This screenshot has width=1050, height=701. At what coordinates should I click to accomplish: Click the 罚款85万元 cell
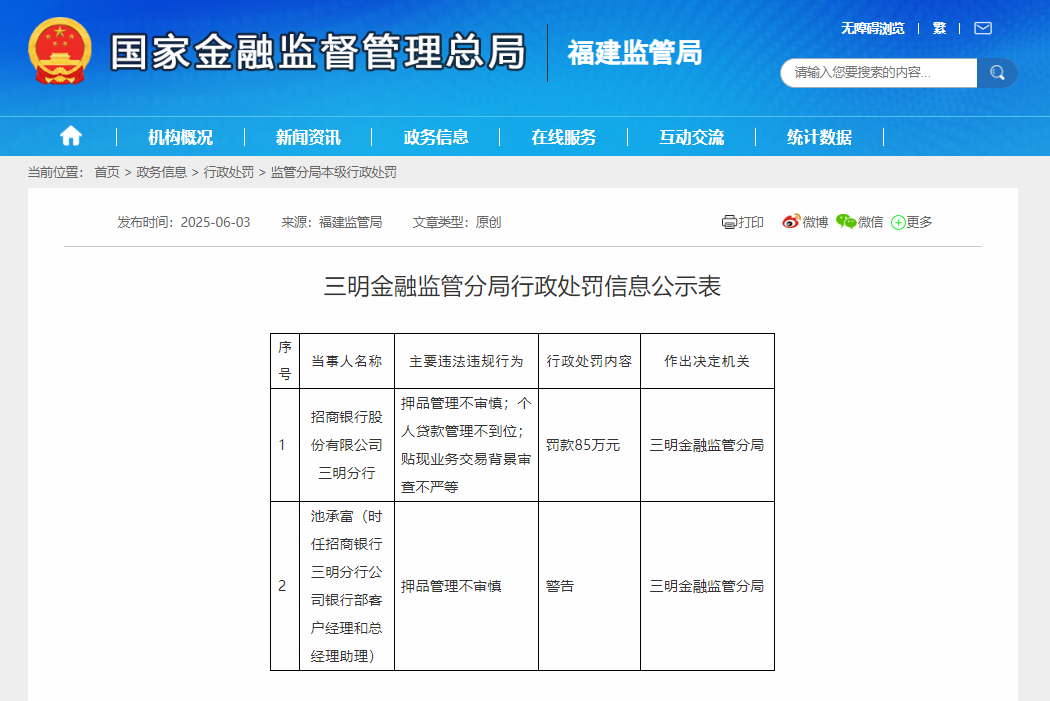click(589, 445)
